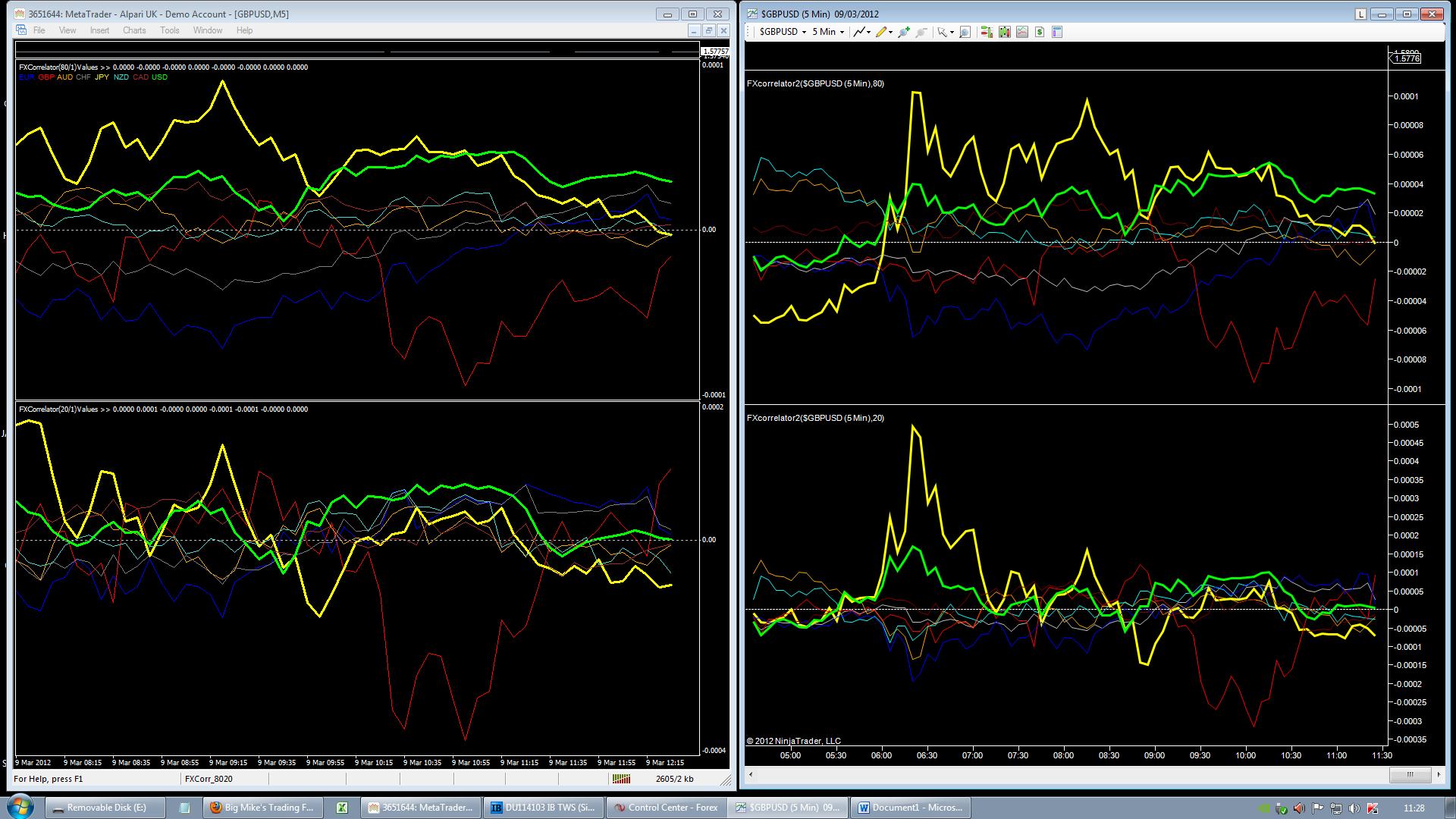Restore the MetaTrader inner chart window
1456x819 pixels.
click(x=708, y=30)
